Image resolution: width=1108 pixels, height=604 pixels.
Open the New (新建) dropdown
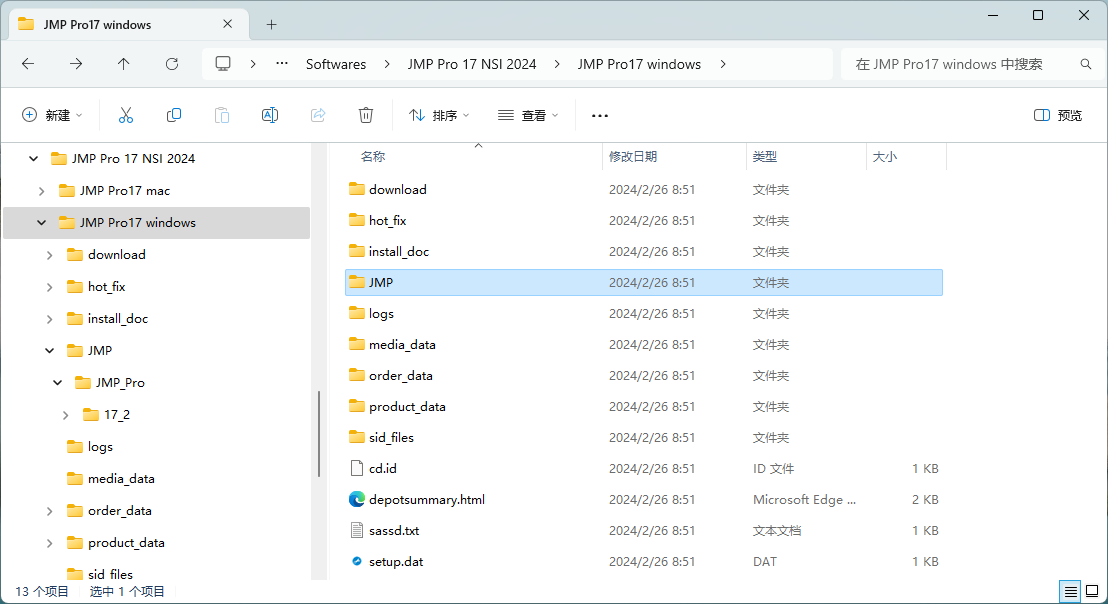pos(52,115)
